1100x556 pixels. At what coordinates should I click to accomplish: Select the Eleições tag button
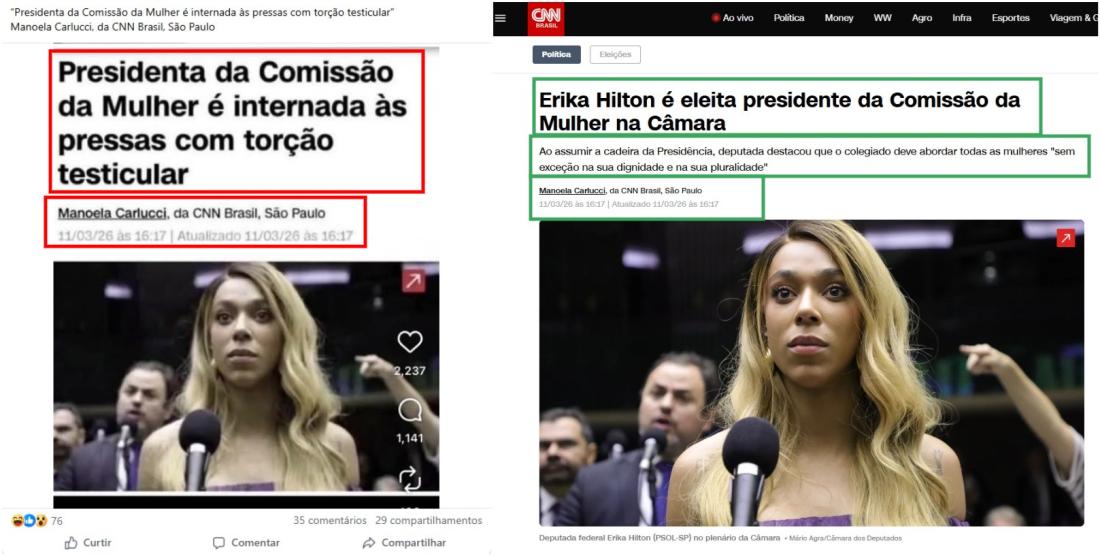click(615, 55)
